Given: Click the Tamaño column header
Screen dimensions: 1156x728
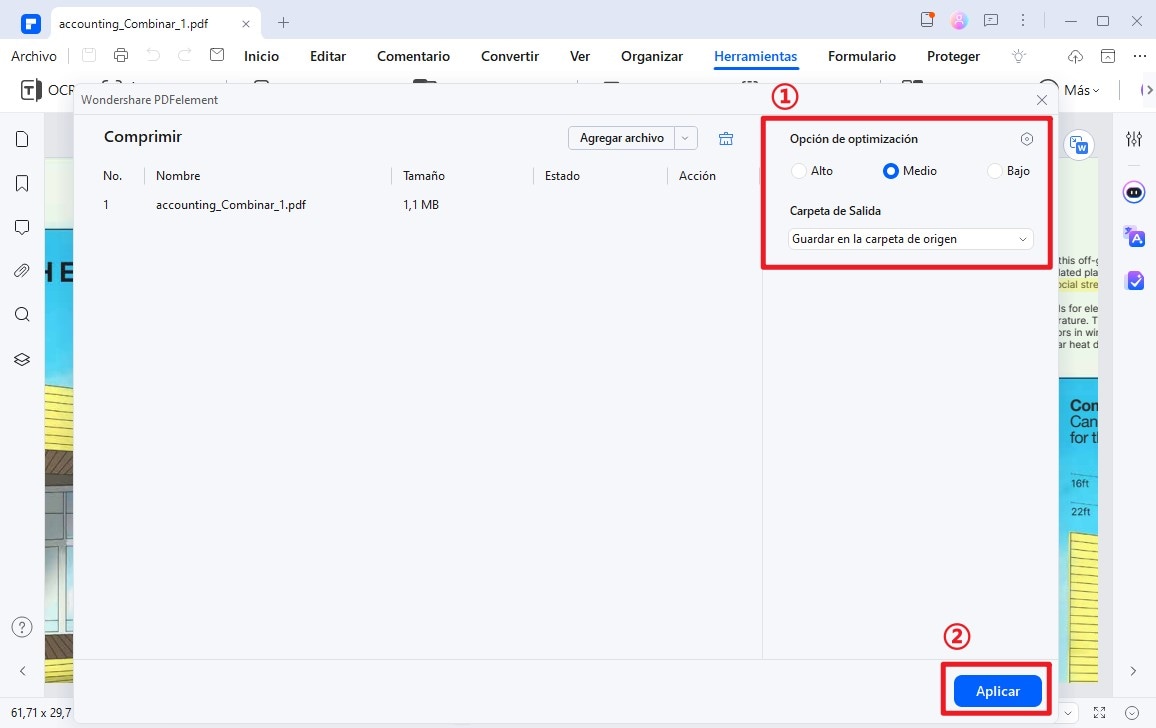Looking at the screenshot, I should coord(424,176).
